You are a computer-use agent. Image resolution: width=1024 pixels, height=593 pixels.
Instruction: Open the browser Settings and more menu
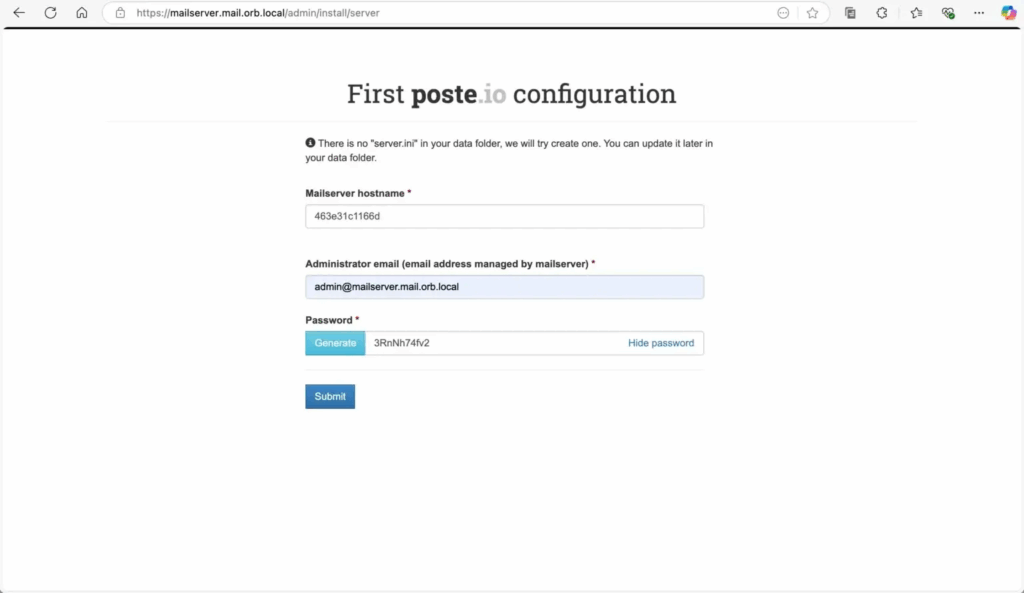(979, 13)
